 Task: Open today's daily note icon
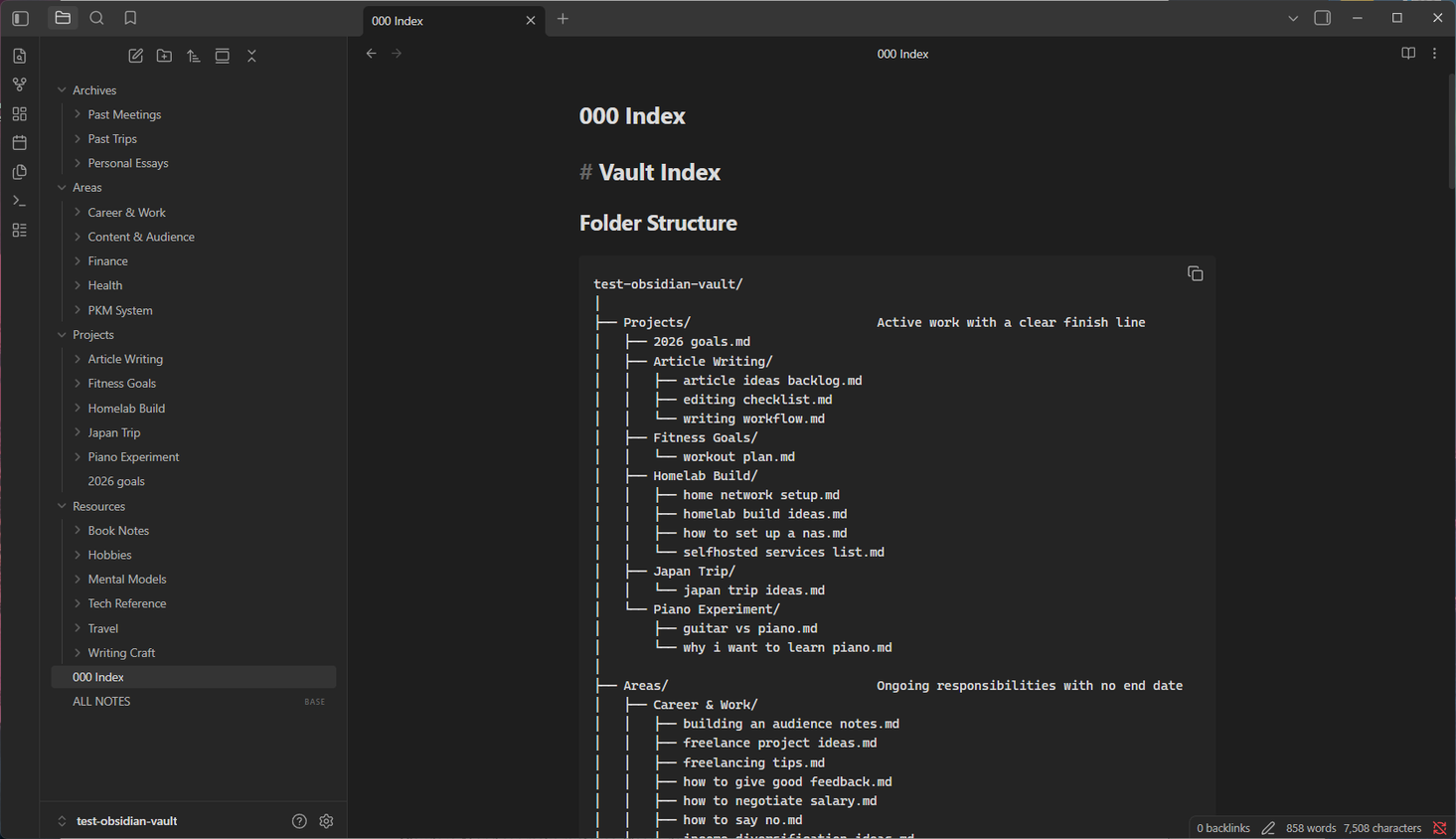pyautogui.click(x=20, y=143)
